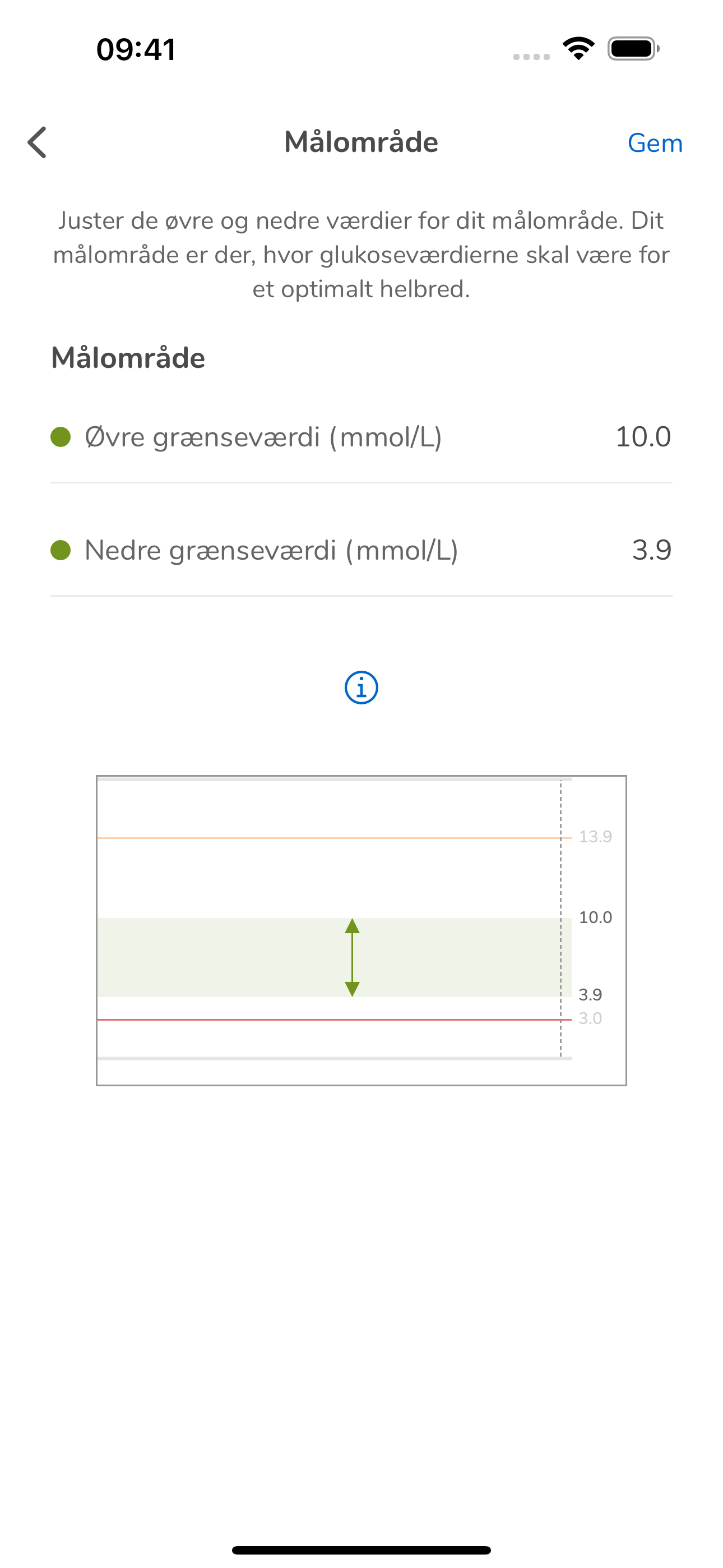Open the blue info icon
Screen dimensions: 723x1568
pyautogui.click(x=361, y=688)
